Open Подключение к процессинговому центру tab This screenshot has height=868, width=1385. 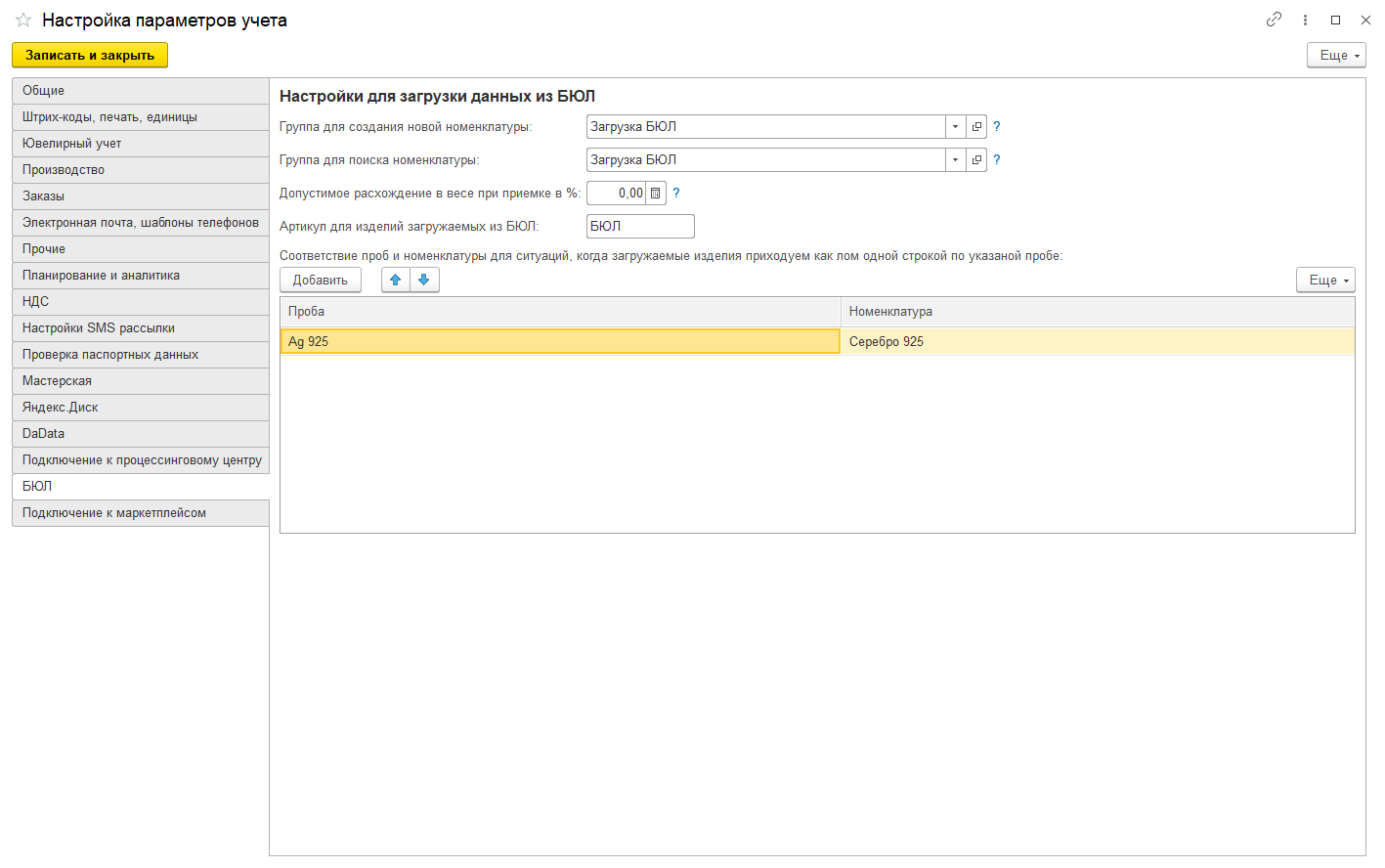coord(141,460)
